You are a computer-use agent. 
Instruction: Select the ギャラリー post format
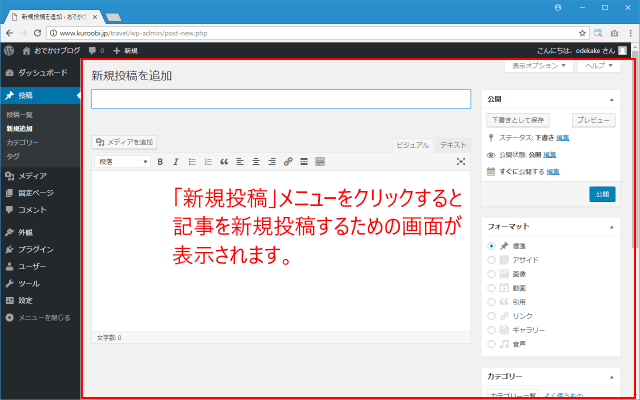click(x=491, y=330)
